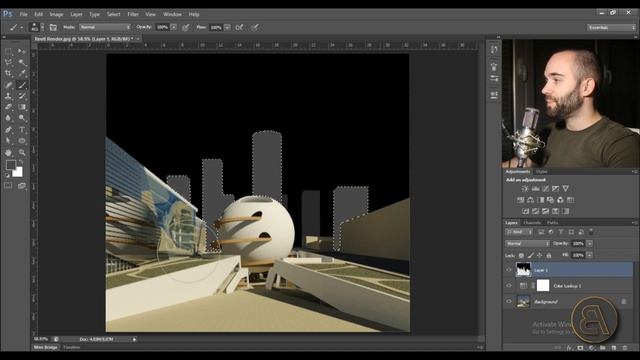The image size is (640, 360).
Task: Select the Gradient tool
Action: coord(22,107)
